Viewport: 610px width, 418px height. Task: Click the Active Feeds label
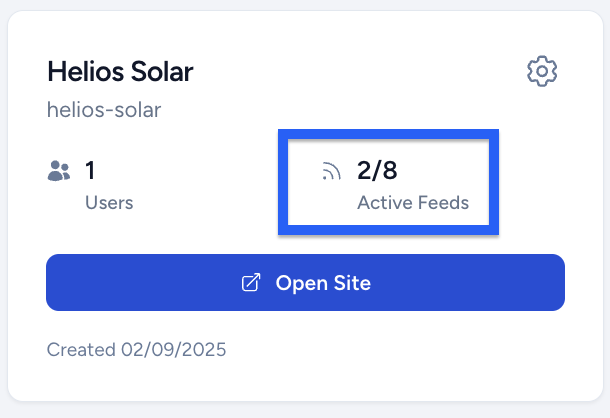click(413, 203)
